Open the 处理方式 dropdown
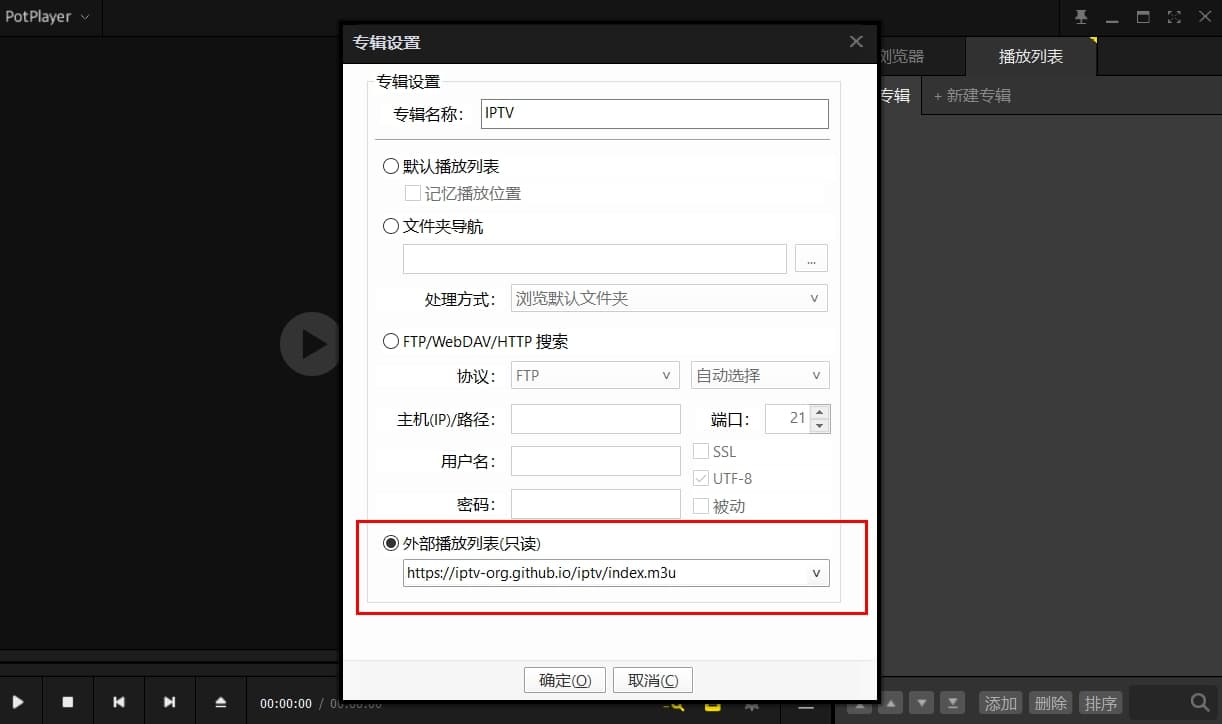Screen dimensions: 1222x724 (816, 298)
